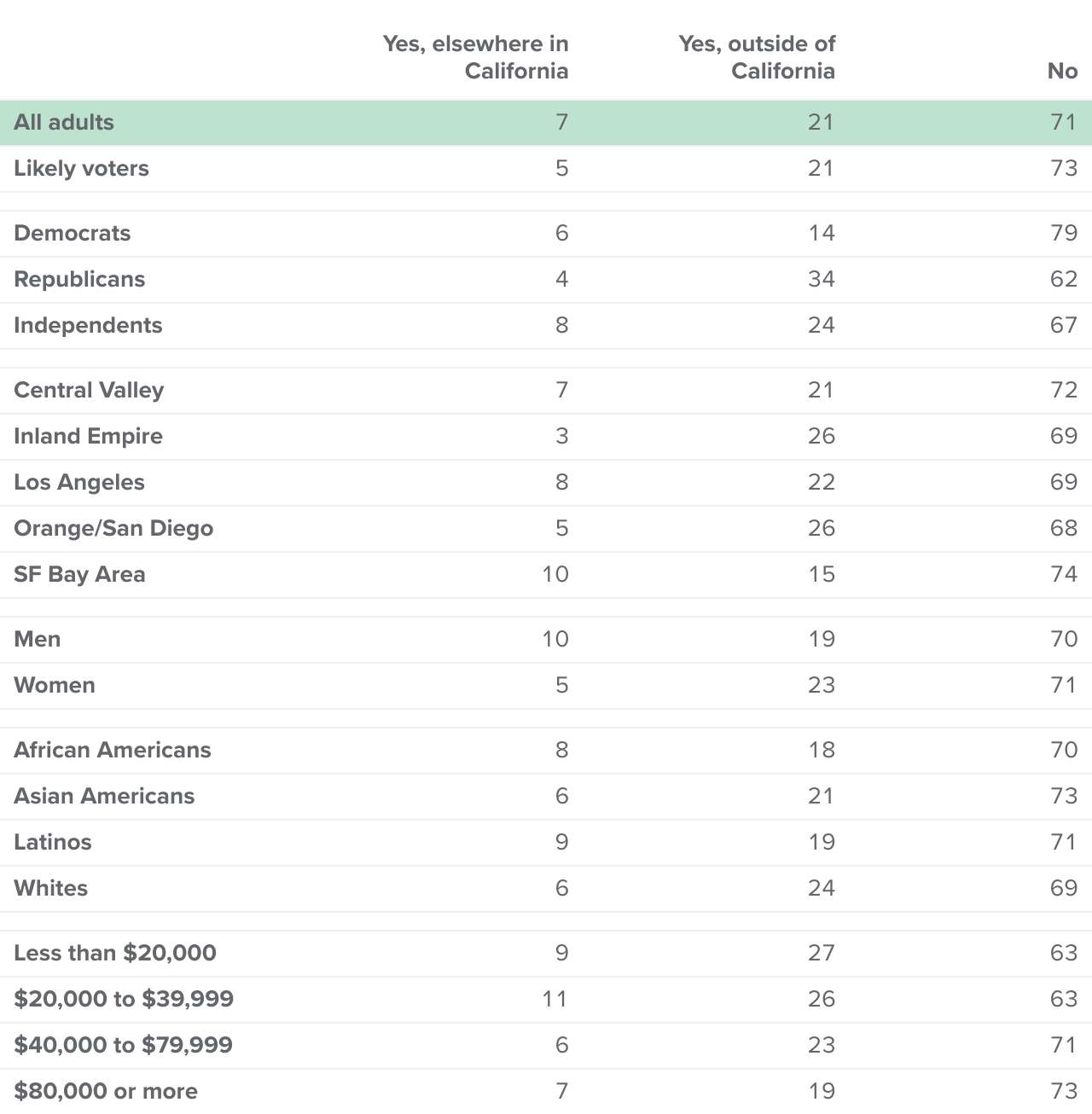Select the $40,000 to $79,999 row label
Viewport: 1092px width, 1114px height.
click(x=123, y=1045)
